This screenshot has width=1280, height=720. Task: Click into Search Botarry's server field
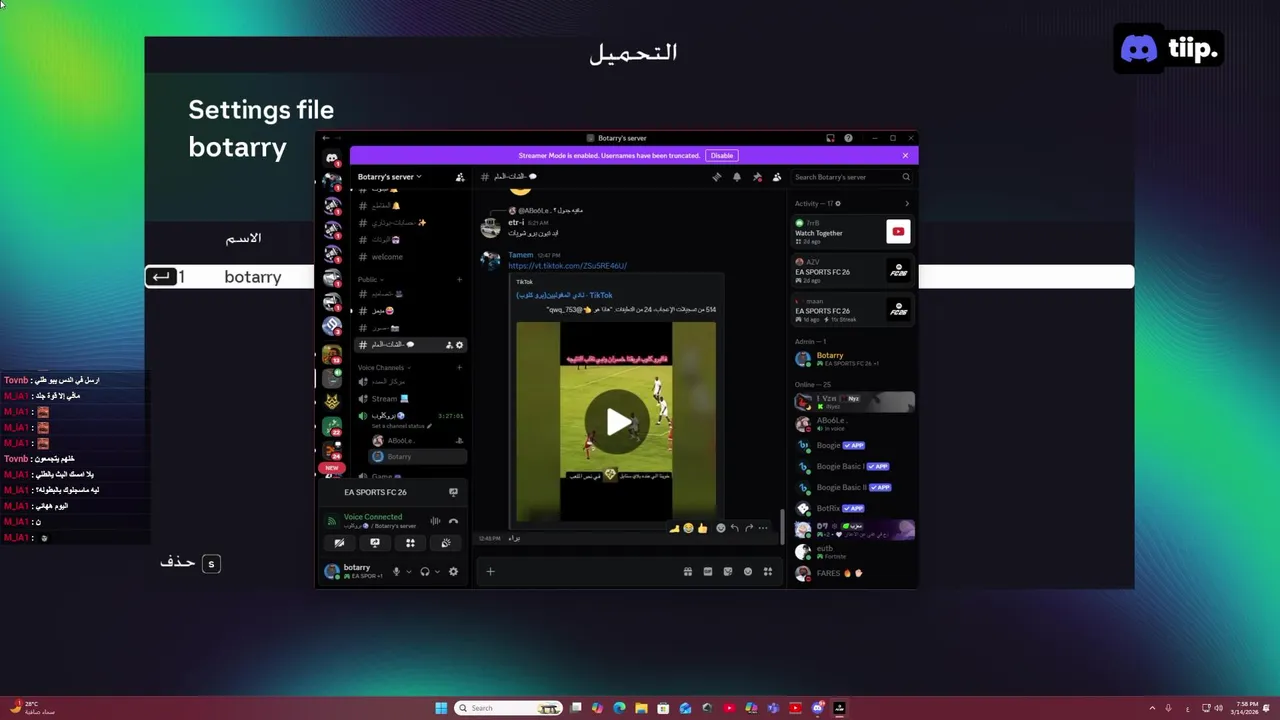click(851, 177)
